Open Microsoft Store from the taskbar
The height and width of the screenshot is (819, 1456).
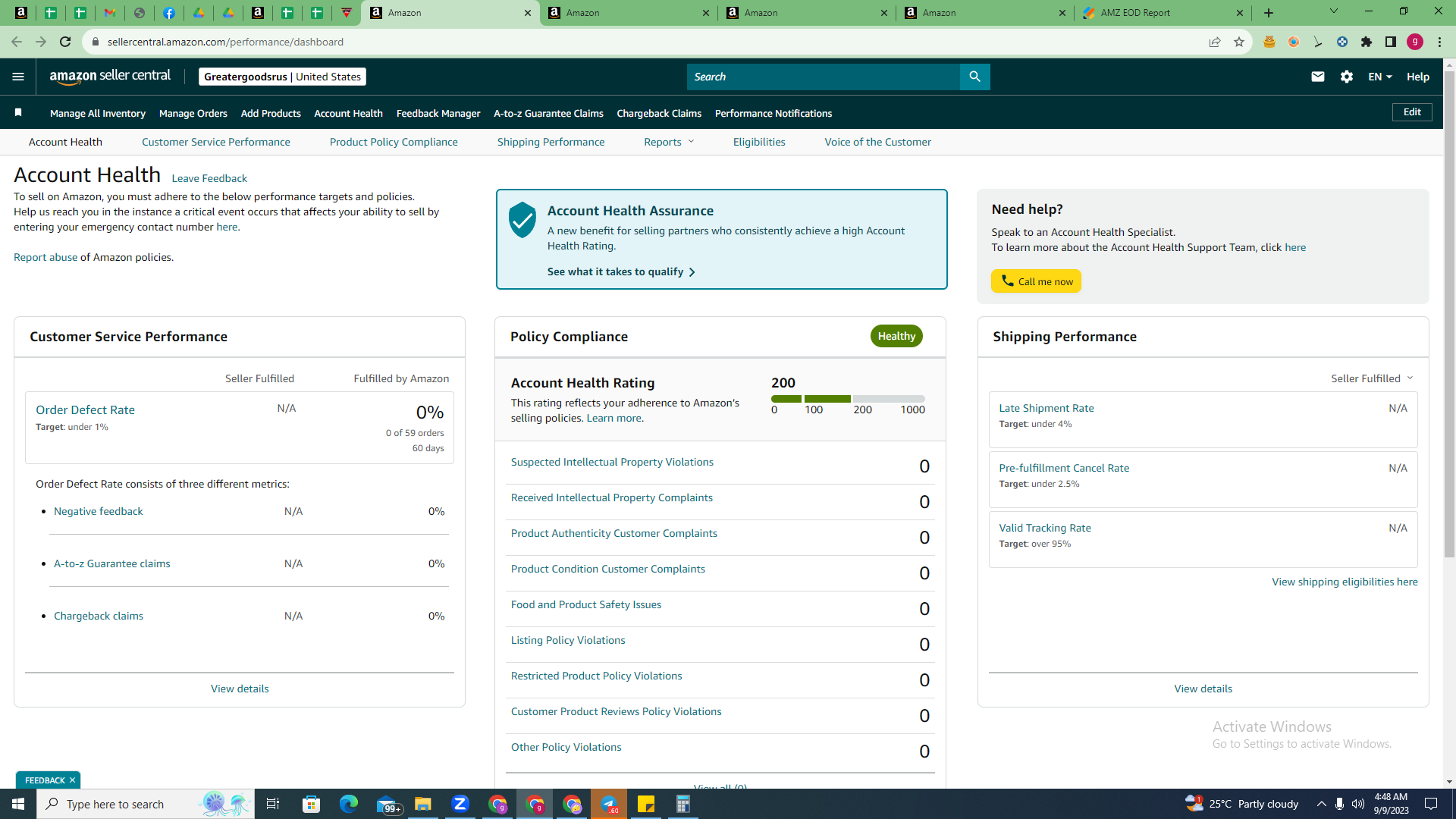[312, 804]
